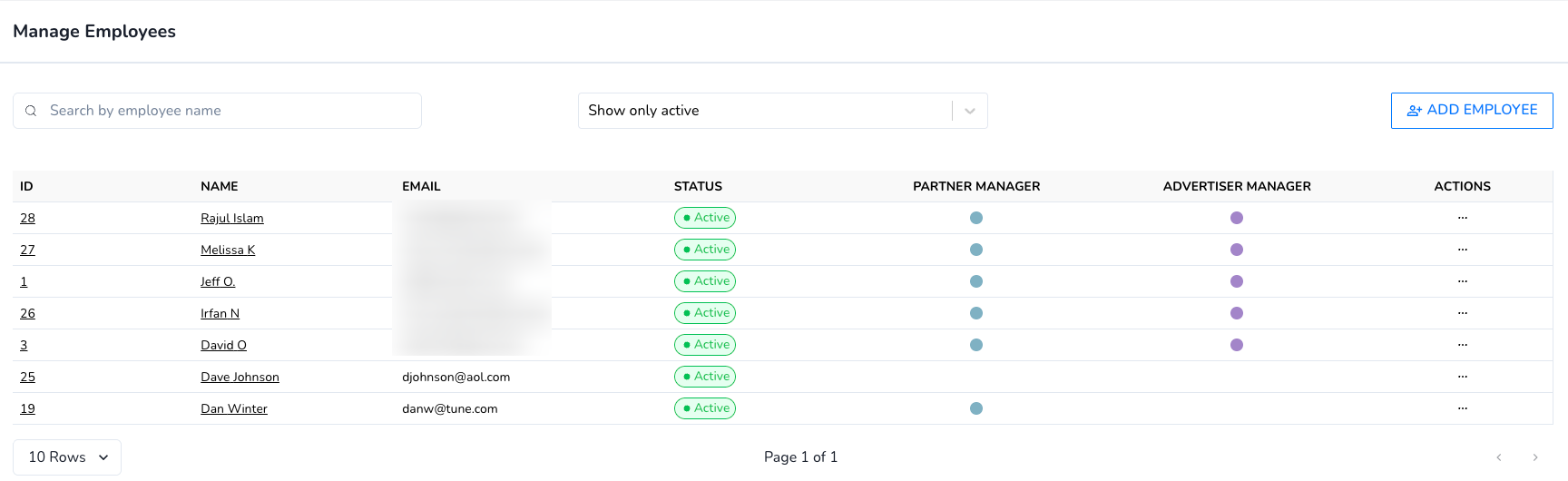Click the EMAIL column header
The image size is (1568, 481).
[421, 186]
